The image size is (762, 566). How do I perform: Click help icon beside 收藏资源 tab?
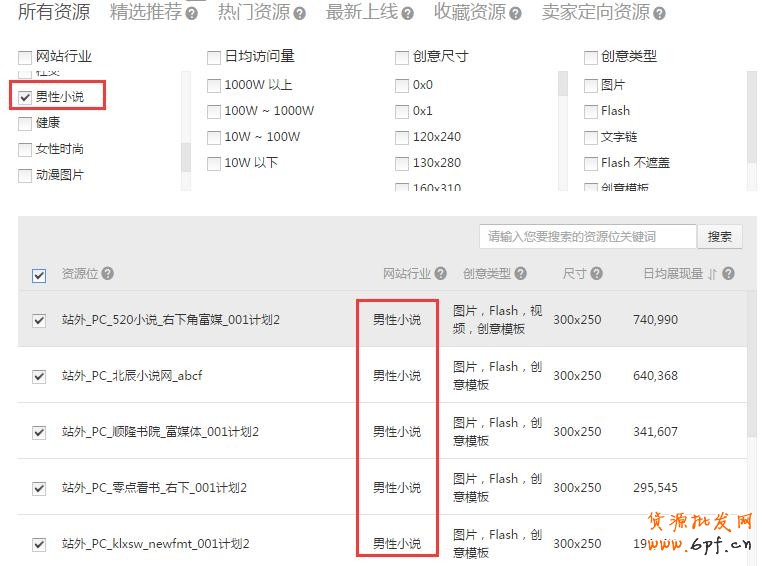tap(515, 14)
